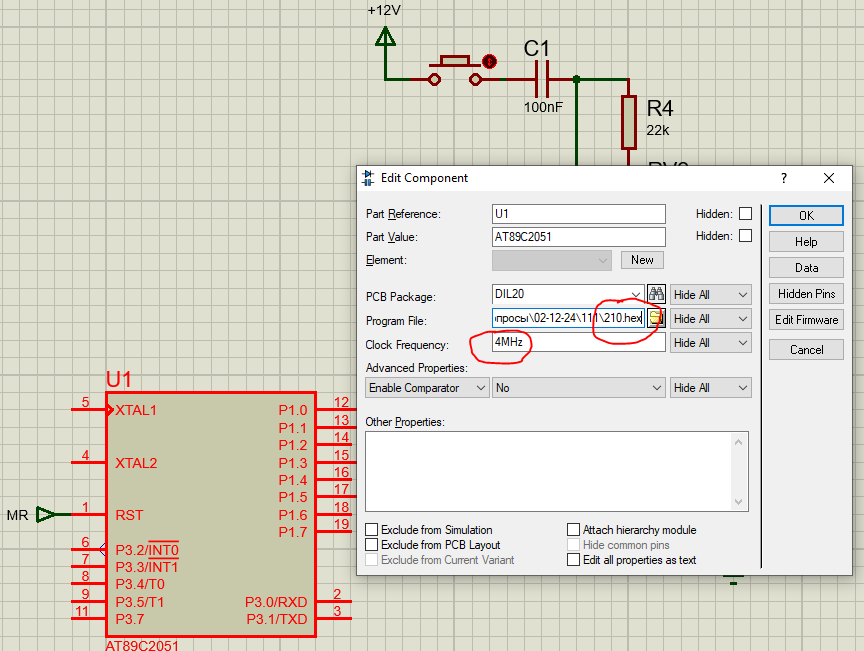Toggle Hidden checkbox for Part Value
This screenshot has height=651, width=864.
(745, 236)
